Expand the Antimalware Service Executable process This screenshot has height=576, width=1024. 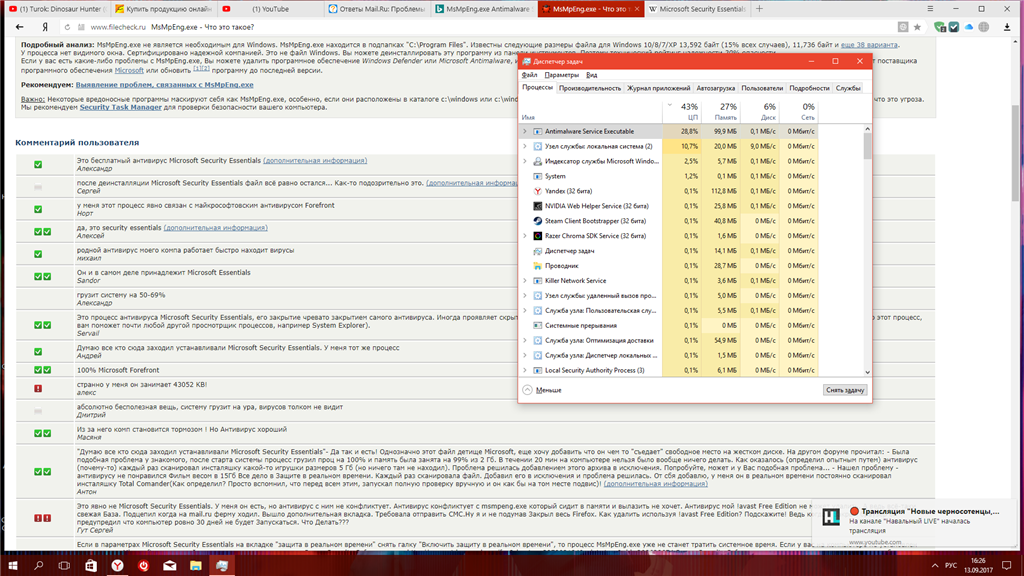524,131
